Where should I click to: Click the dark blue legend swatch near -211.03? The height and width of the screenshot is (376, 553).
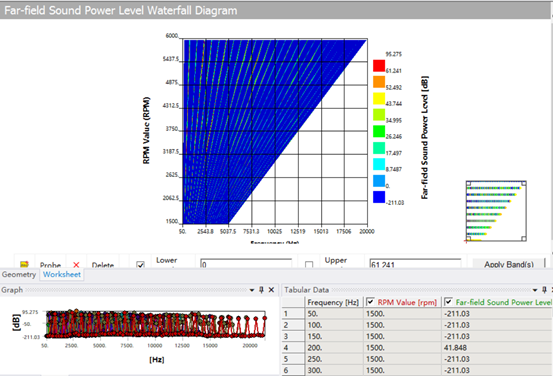click(379, 197)
